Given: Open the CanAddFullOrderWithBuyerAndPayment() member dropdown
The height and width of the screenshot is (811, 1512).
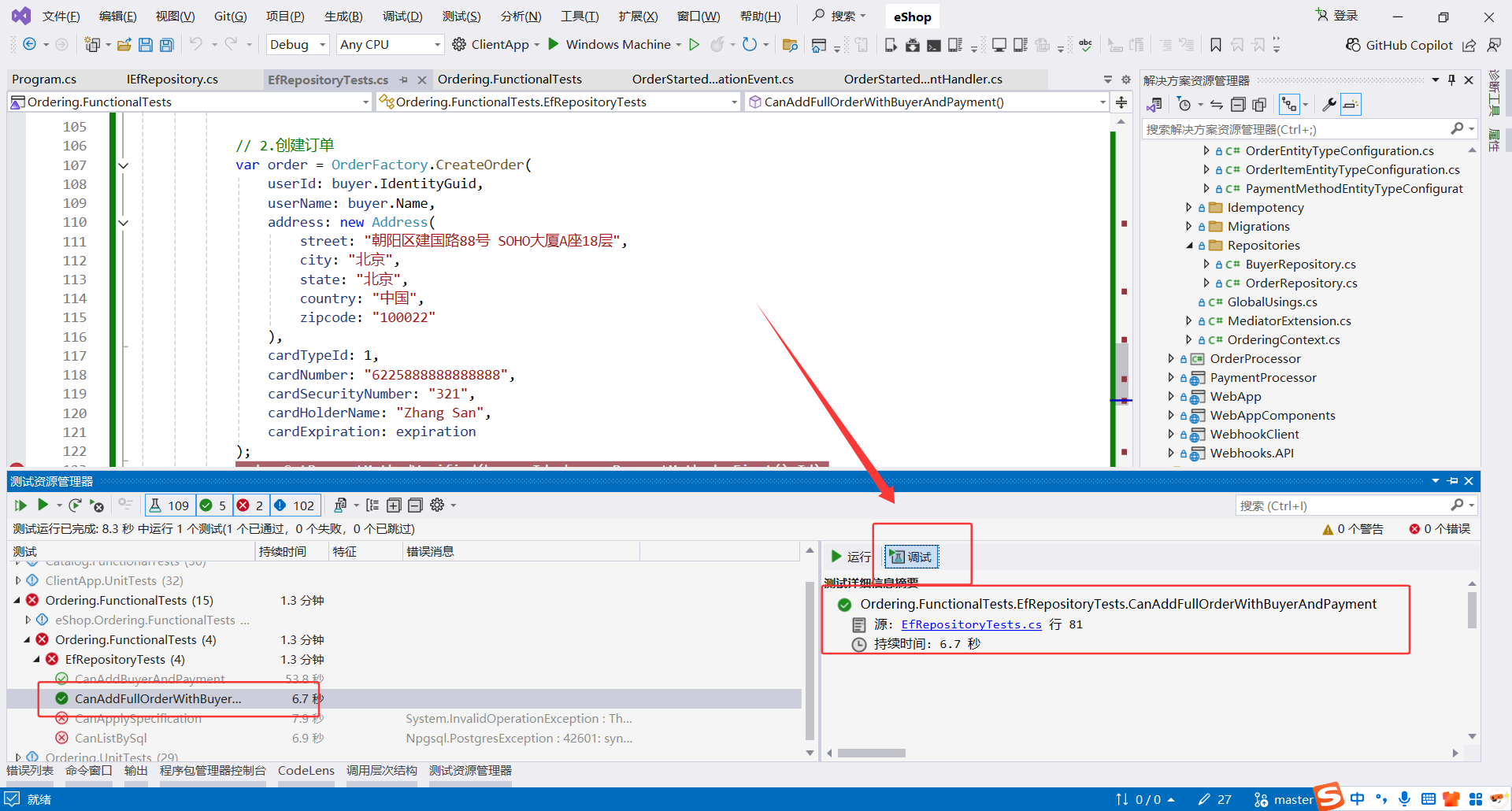Looking at the screenshot, I should [926, 102].
